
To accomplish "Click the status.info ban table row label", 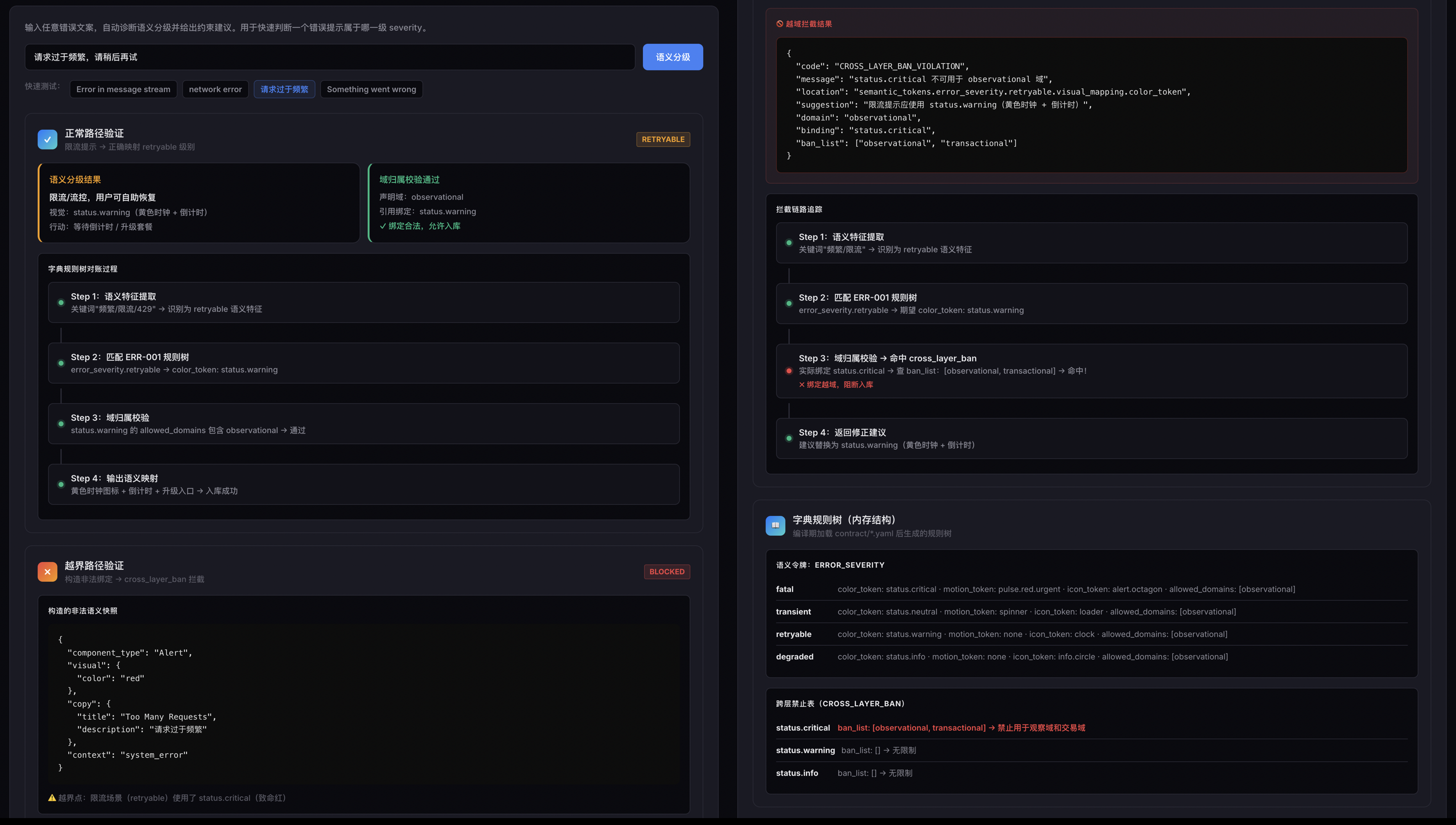I will pos(796,773).
